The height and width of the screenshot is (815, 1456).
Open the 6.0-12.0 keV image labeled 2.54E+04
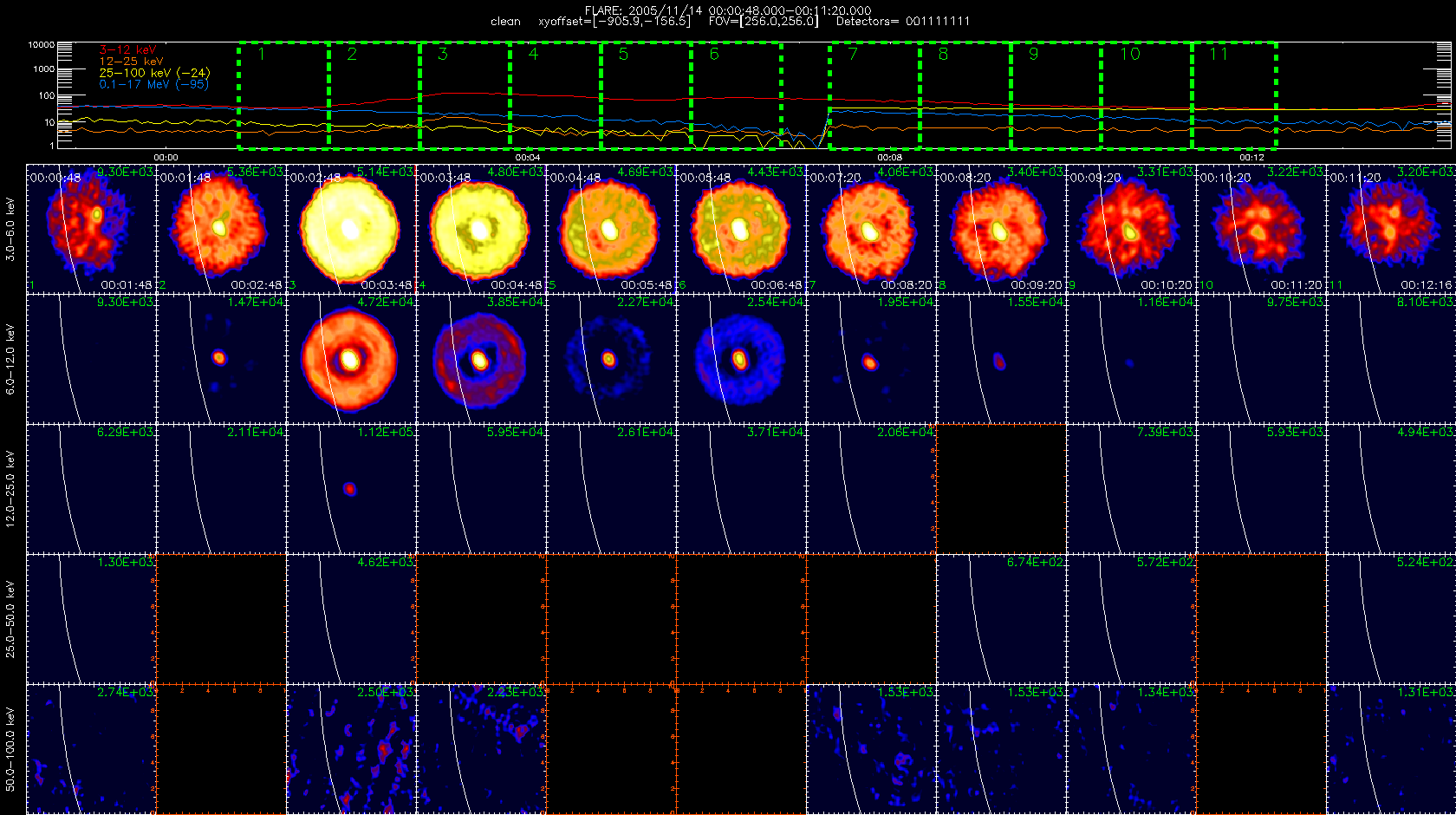(741, 358)
